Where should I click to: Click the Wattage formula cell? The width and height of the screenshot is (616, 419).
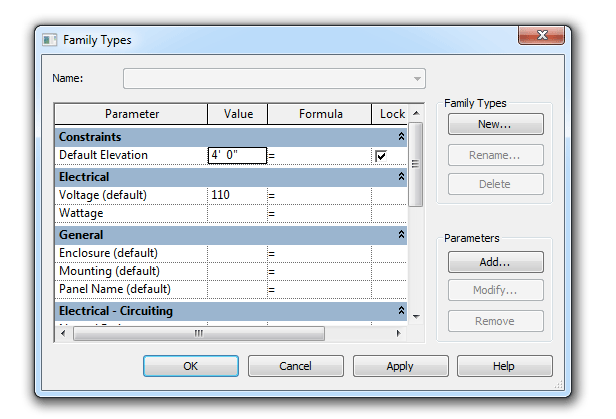click(319, 214)
